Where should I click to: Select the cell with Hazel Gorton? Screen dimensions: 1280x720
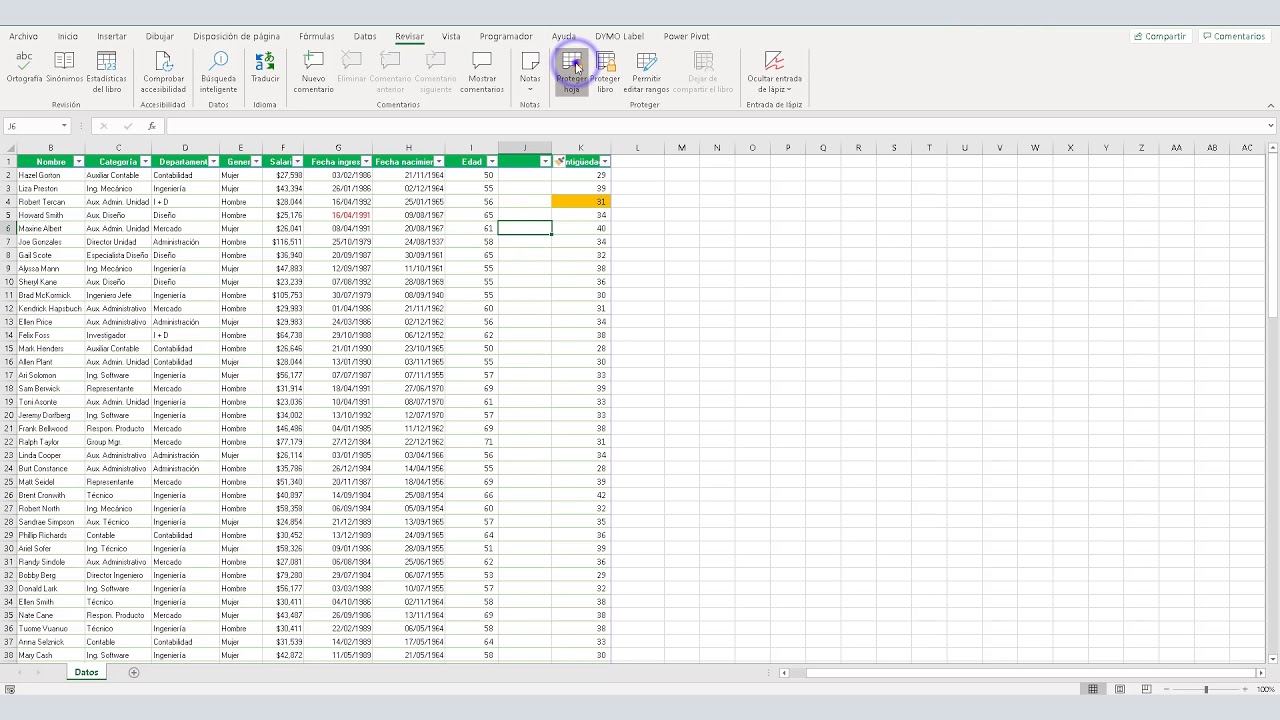[50, 175]
